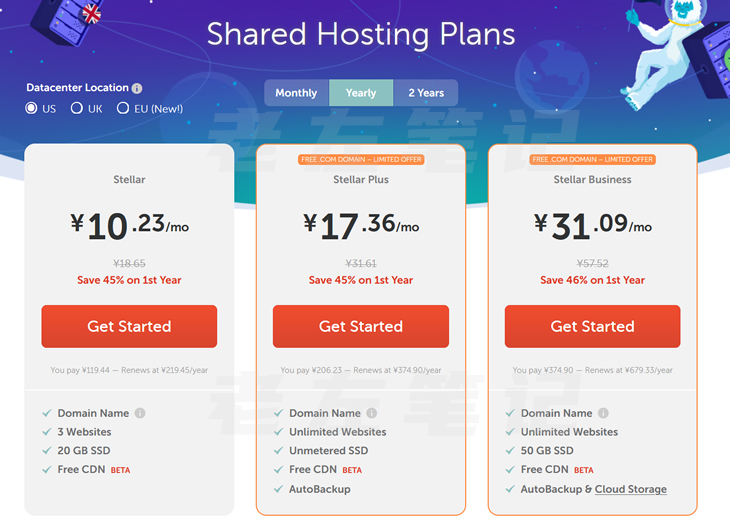Image resolution: width=730 pixels, height=524 pixels.
Task: Select US datacenter location
Action: 32,108
